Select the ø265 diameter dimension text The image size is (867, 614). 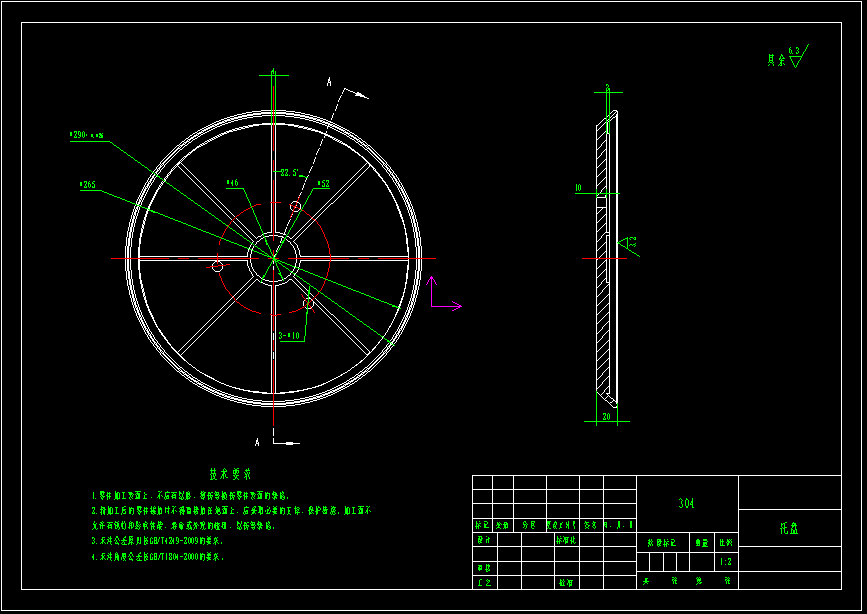coord(88,185)
